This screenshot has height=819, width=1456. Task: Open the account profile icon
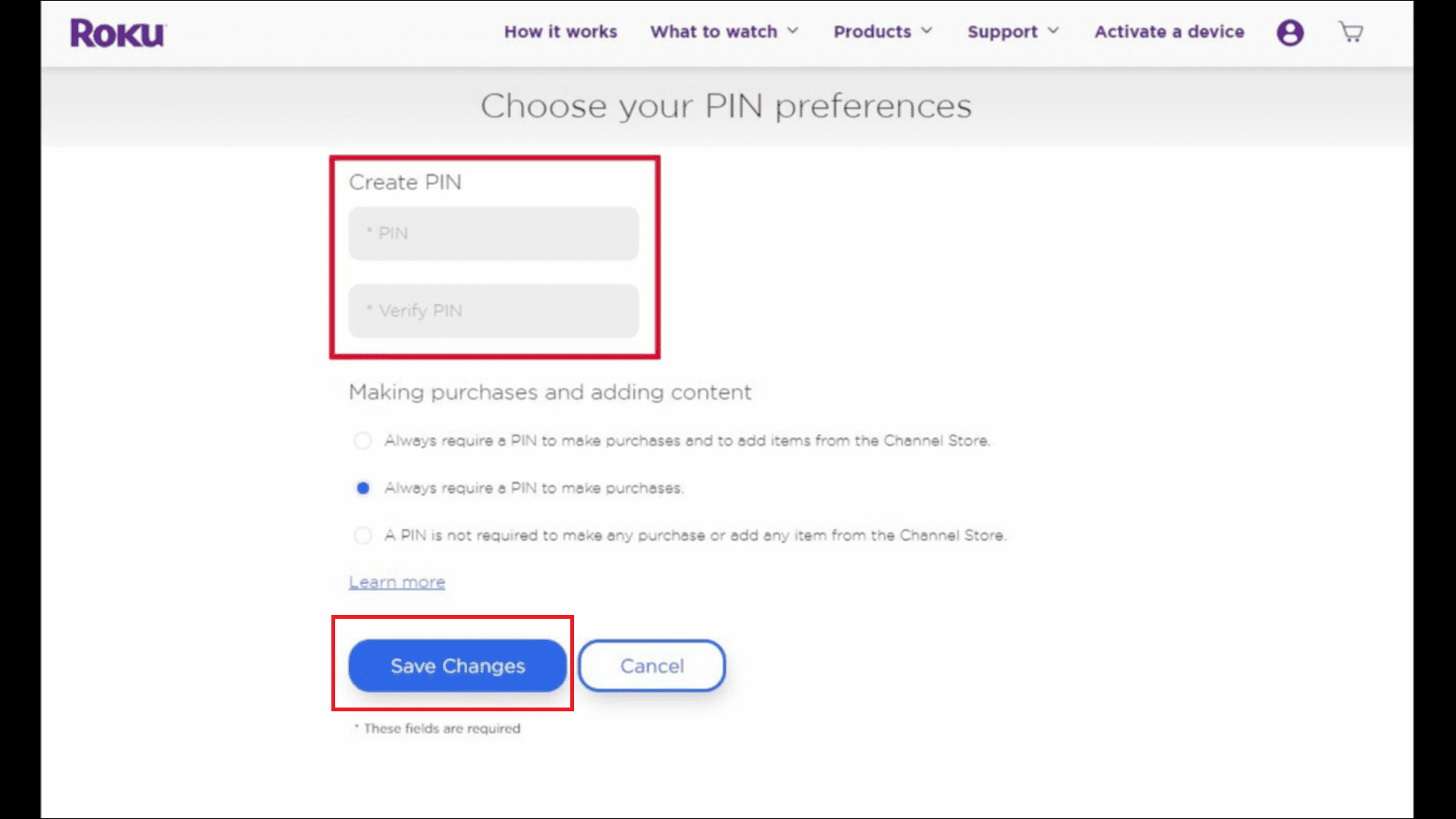[1289, 33]
